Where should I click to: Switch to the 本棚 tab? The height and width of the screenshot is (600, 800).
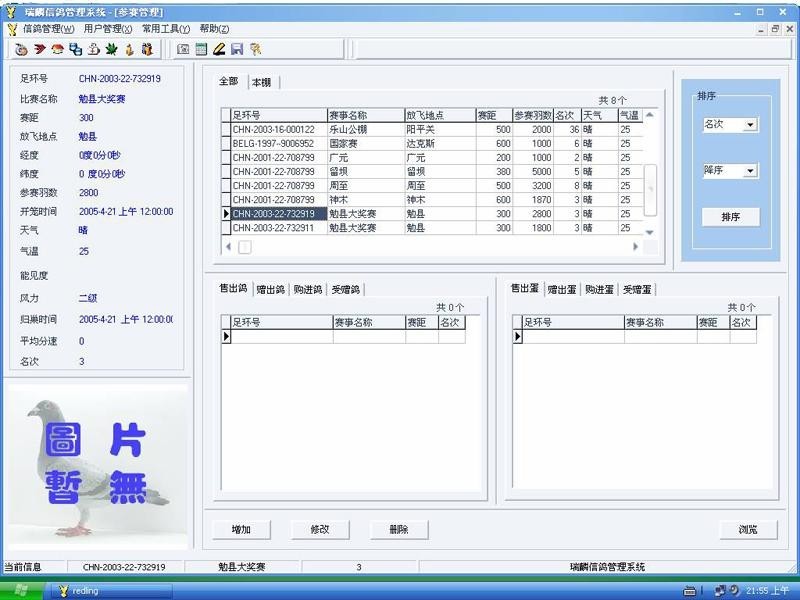[261, 82]
